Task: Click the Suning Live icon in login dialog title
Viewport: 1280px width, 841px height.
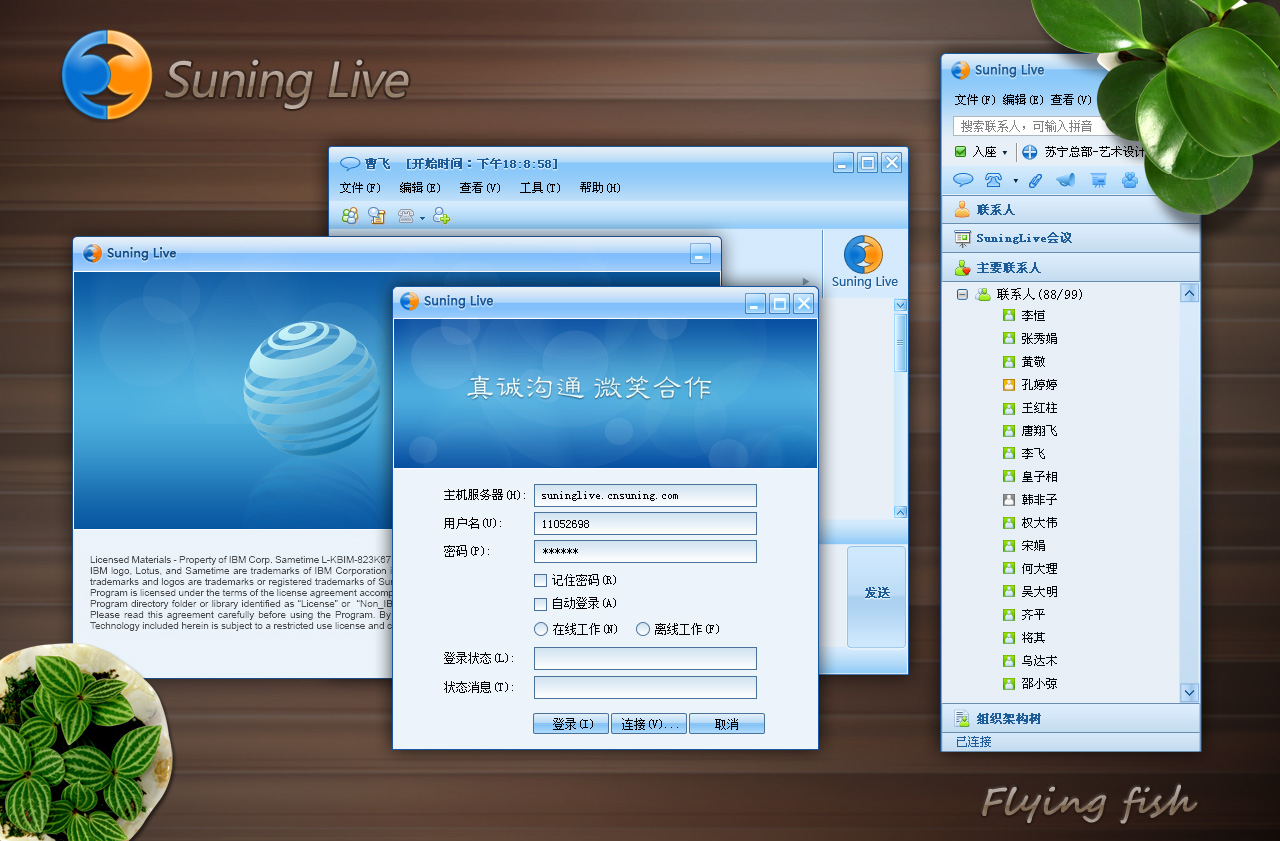Action: tap(409, 301)
